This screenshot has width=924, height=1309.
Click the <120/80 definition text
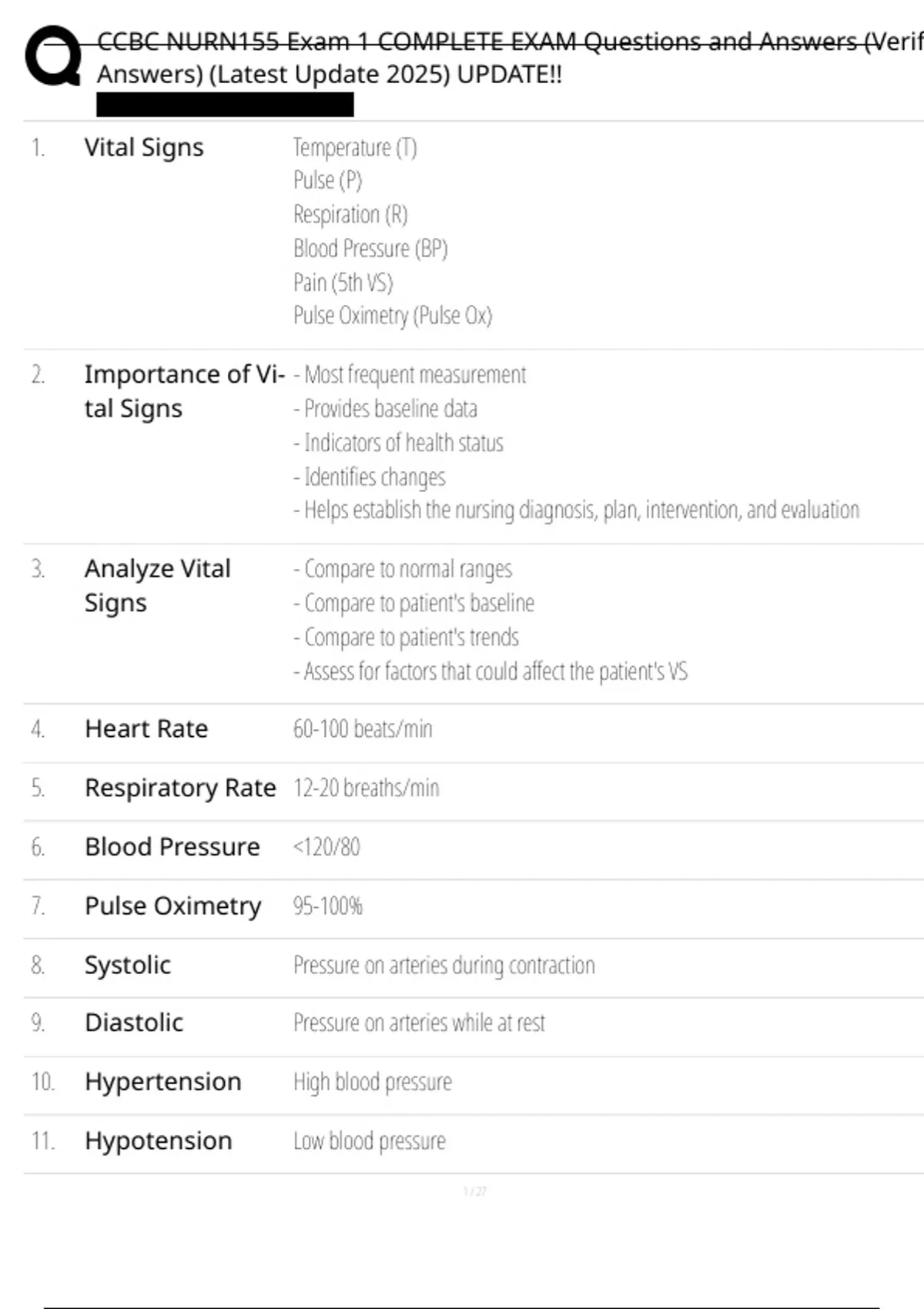point(326,847)
